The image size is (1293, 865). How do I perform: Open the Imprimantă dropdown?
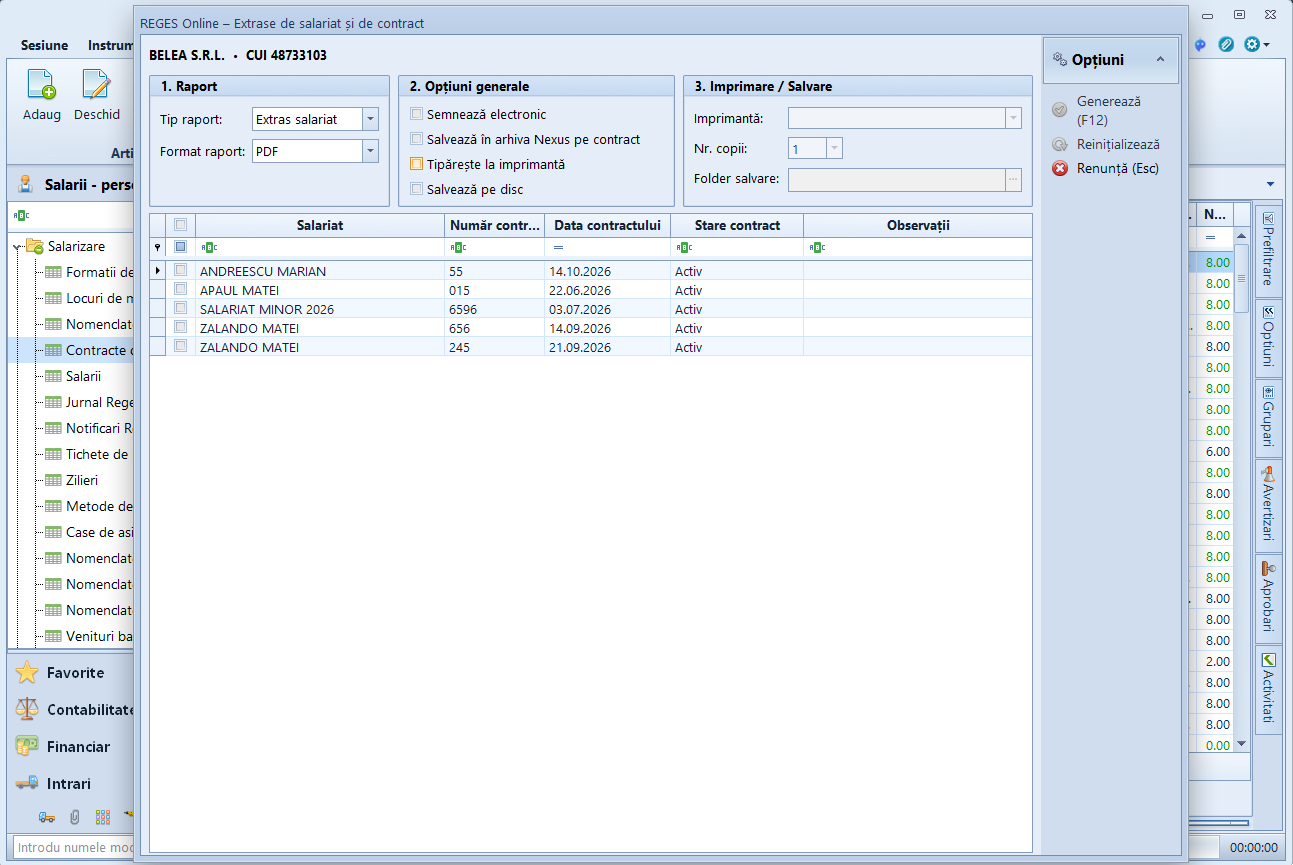click(x=1014, y=119)
